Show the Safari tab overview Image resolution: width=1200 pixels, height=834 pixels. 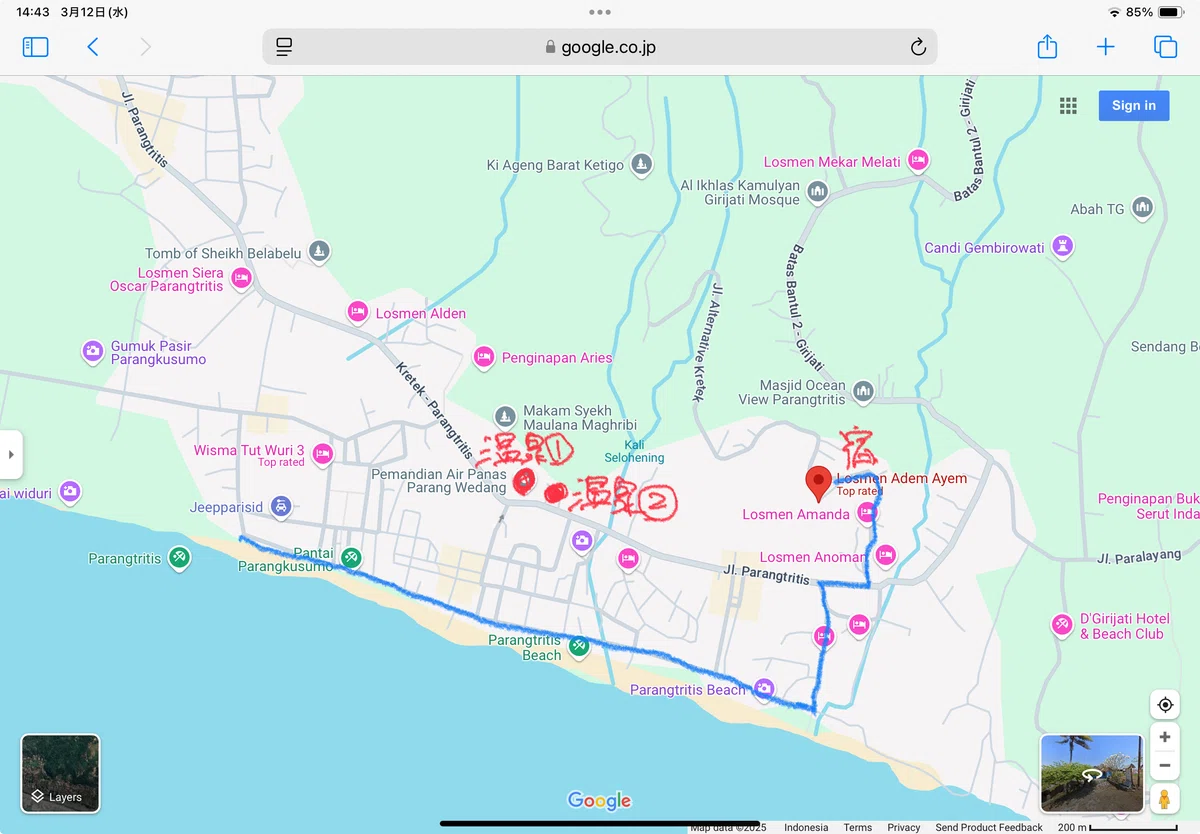tap(1165, 47)
